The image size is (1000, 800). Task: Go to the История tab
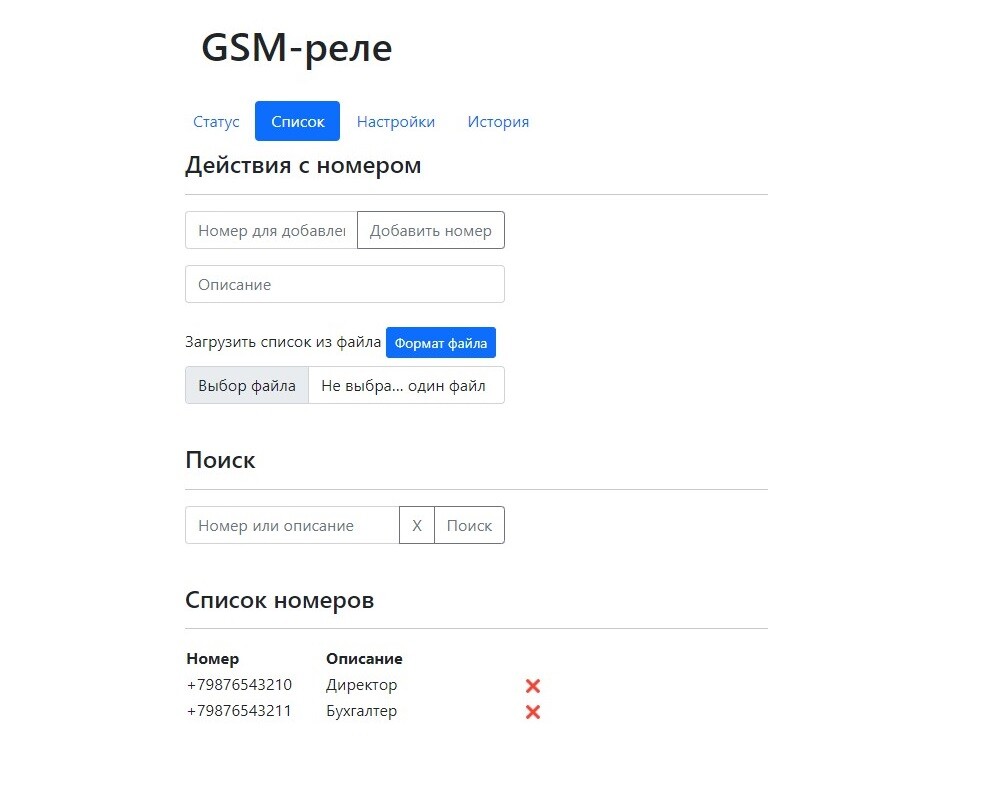point(498,122)
